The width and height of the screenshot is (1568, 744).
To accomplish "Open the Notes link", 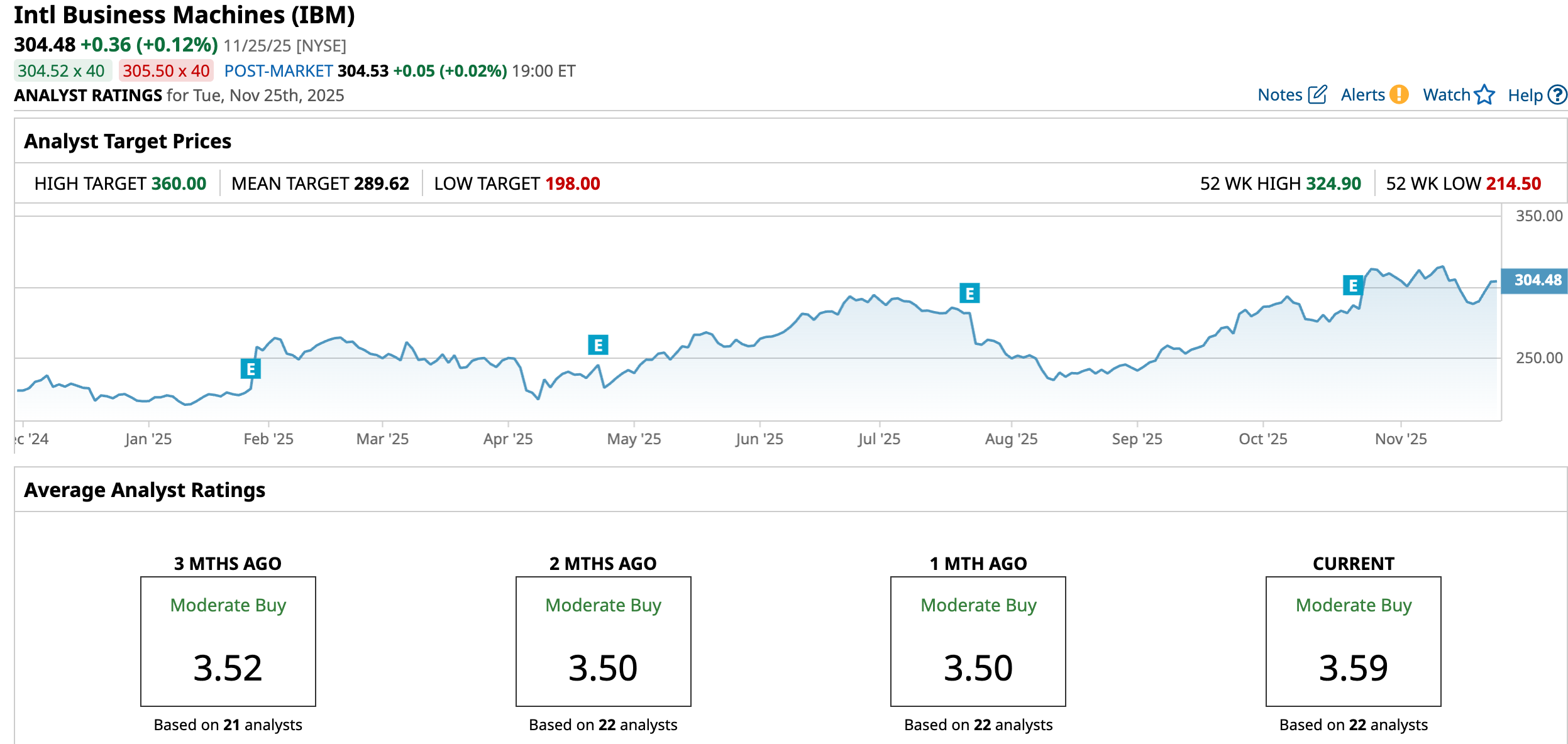I will point(1279,95).
